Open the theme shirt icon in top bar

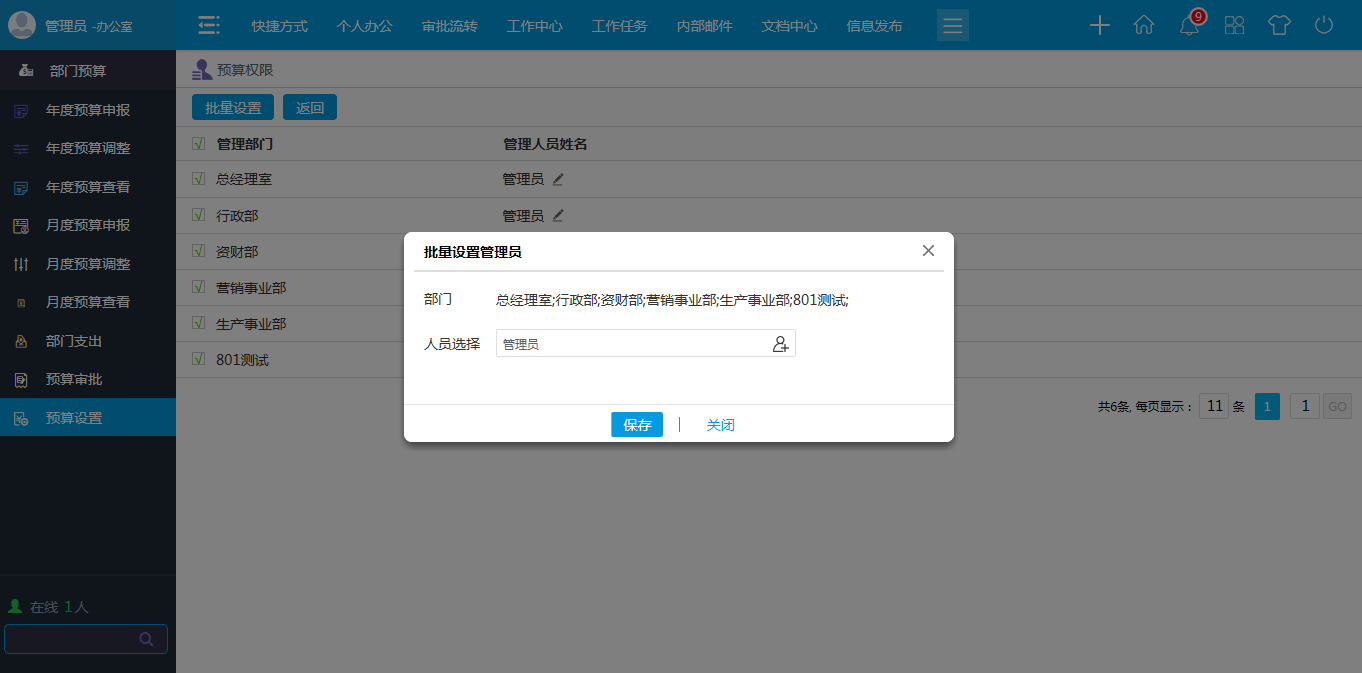[1279, 25]
